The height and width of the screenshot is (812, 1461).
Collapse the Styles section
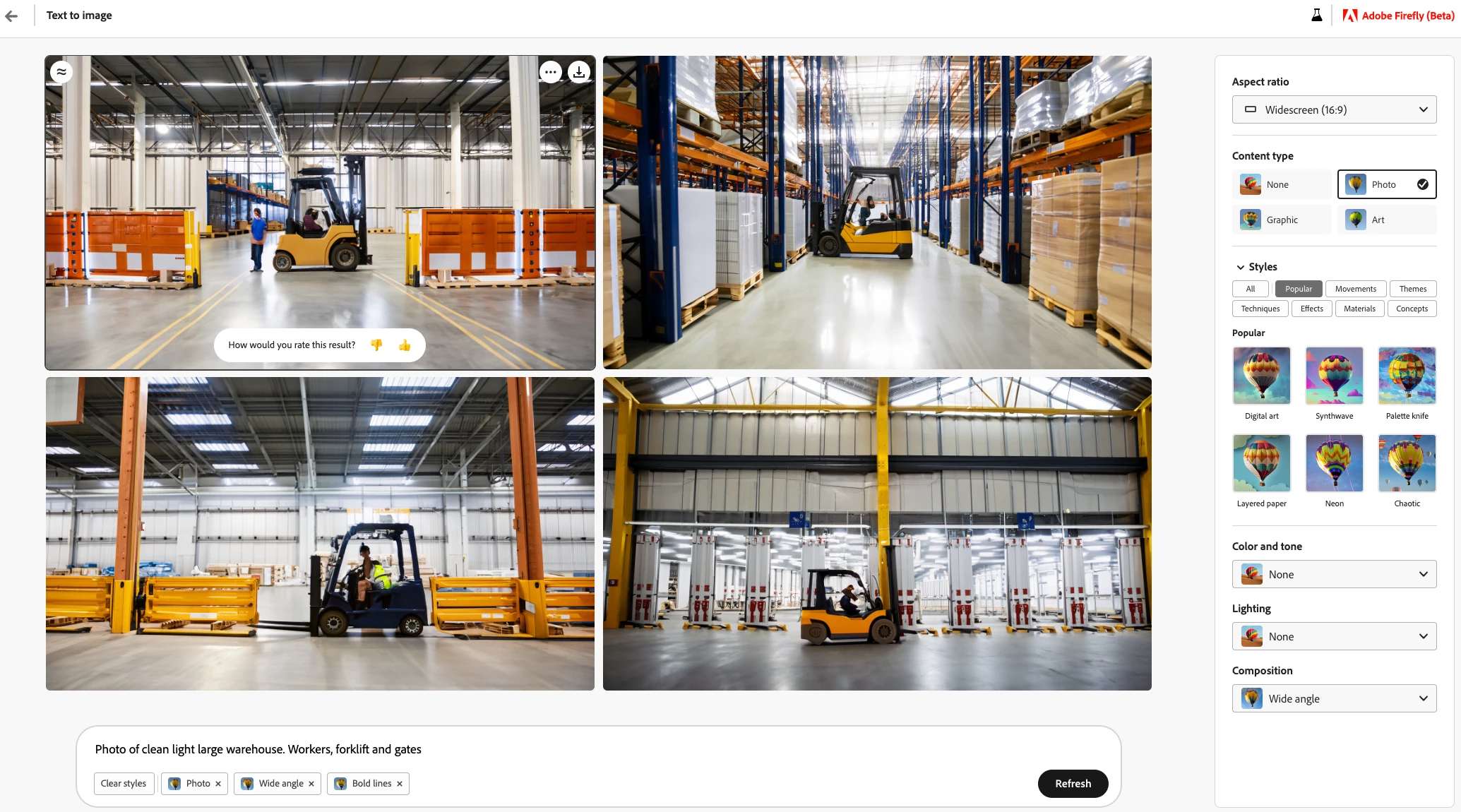click(1241, 267)
